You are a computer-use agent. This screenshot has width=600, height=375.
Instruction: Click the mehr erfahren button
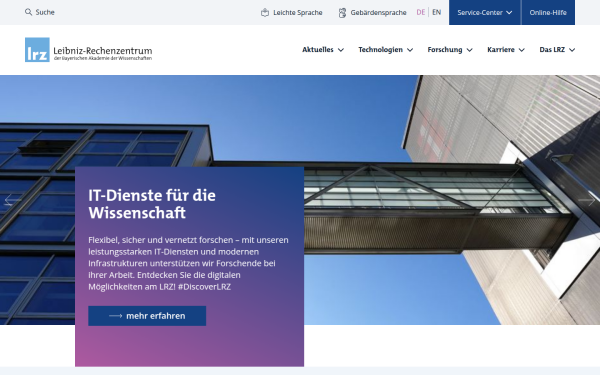pos(147,316)
